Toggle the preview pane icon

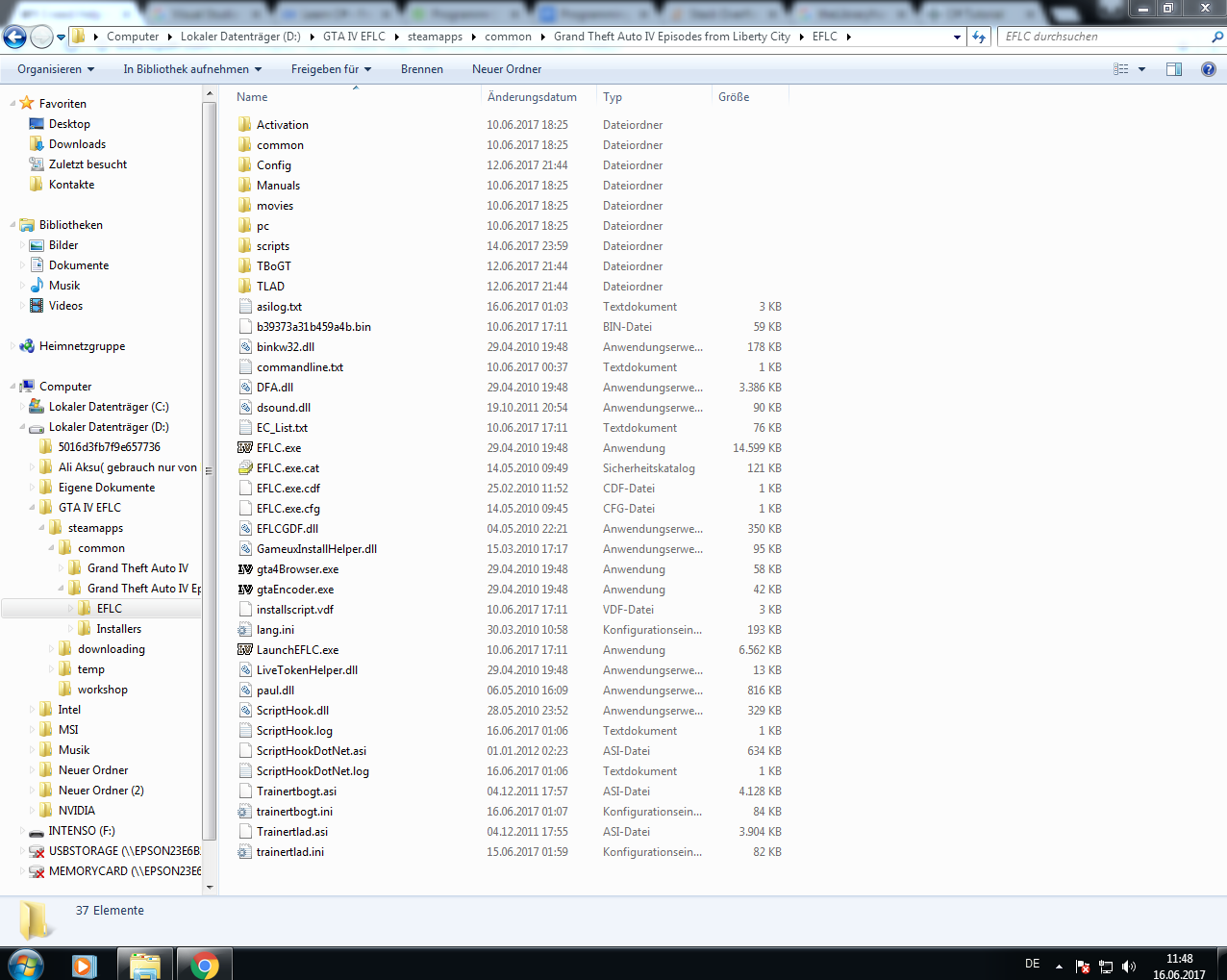tap(1173, 69)
